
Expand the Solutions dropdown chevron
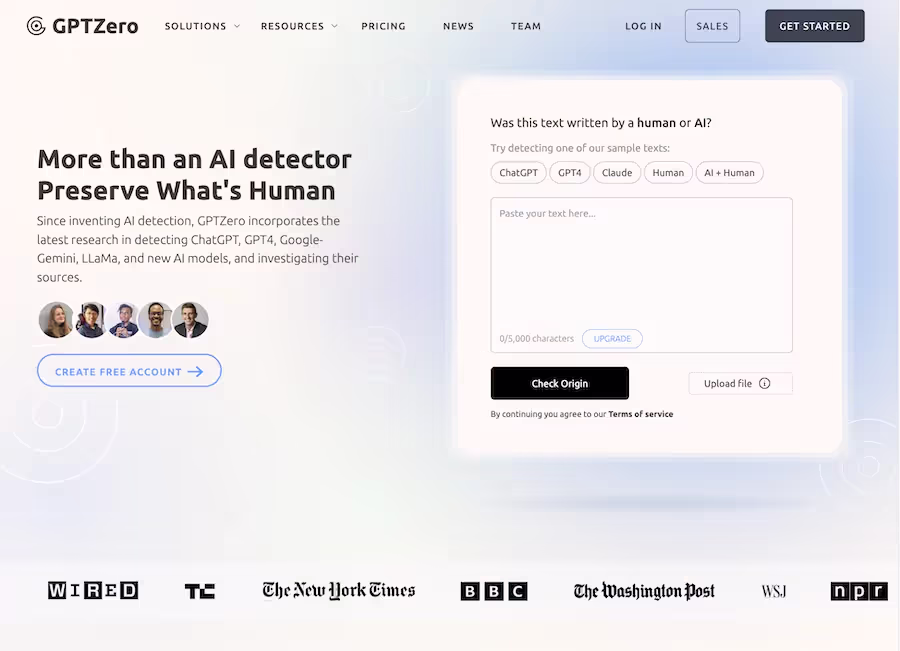pos(236,26)
